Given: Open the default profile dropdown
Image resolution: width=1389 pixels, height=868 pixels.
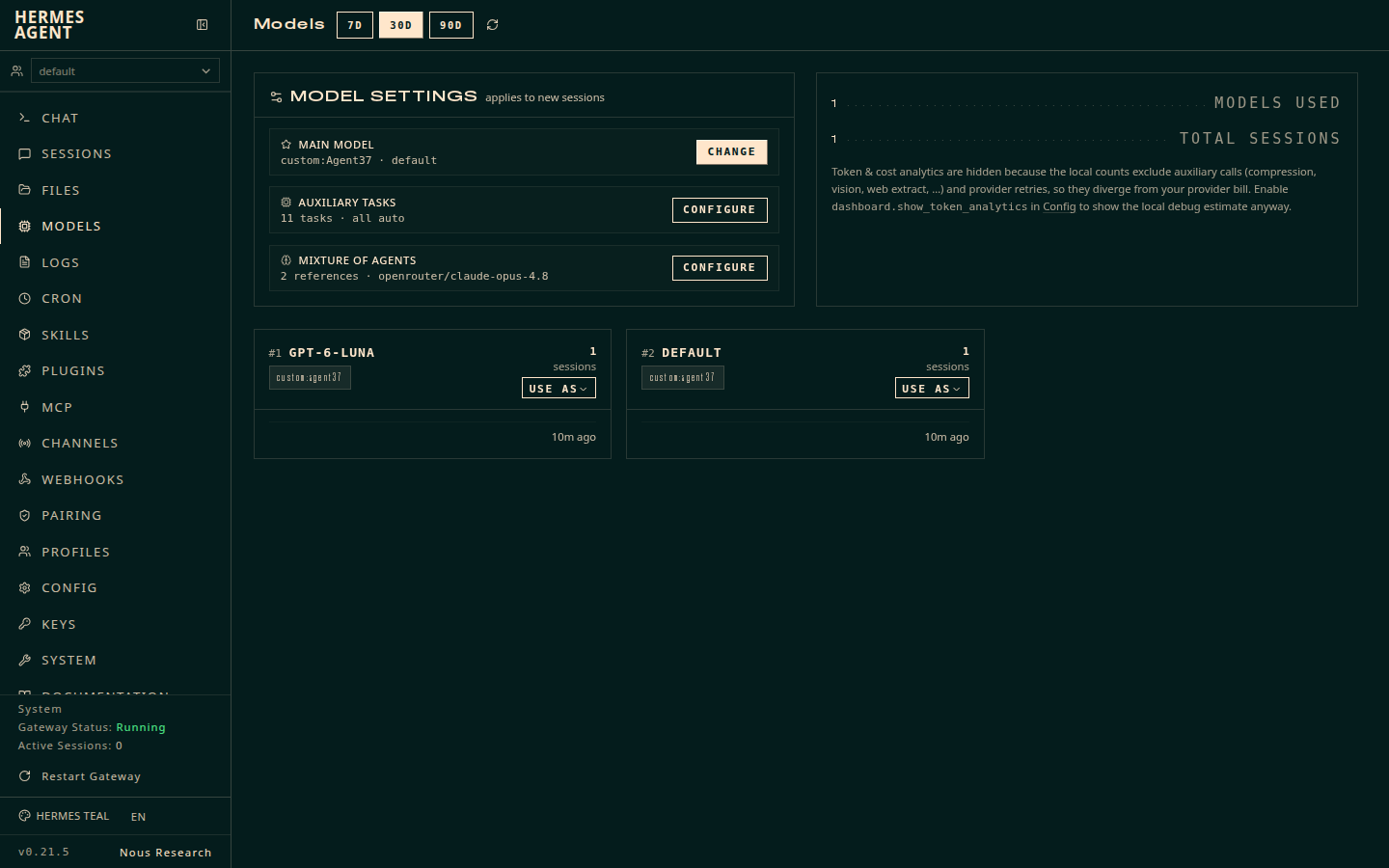Looking at the screenshot, I should pyautogui.click(x=125, y=70).
